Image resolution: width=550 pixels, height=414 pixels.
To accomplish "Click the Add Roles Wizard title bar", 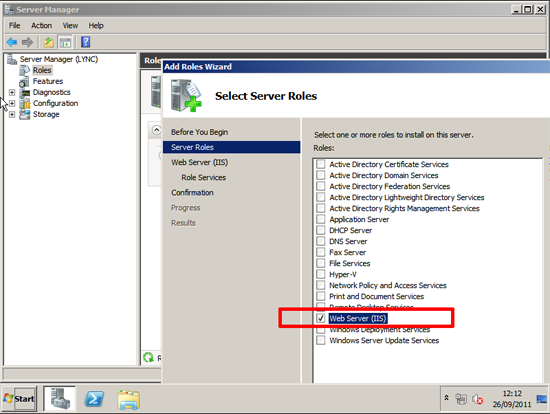I will click(356, 67).
